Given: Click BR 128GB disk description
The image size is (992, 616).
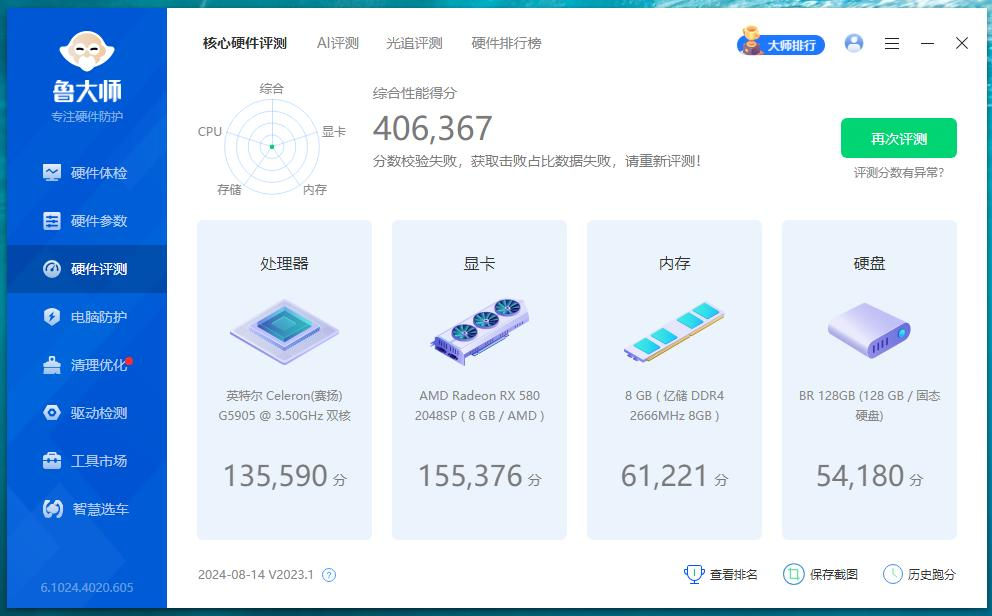Looking at the screenshot, I should click(x=869, y=405).
